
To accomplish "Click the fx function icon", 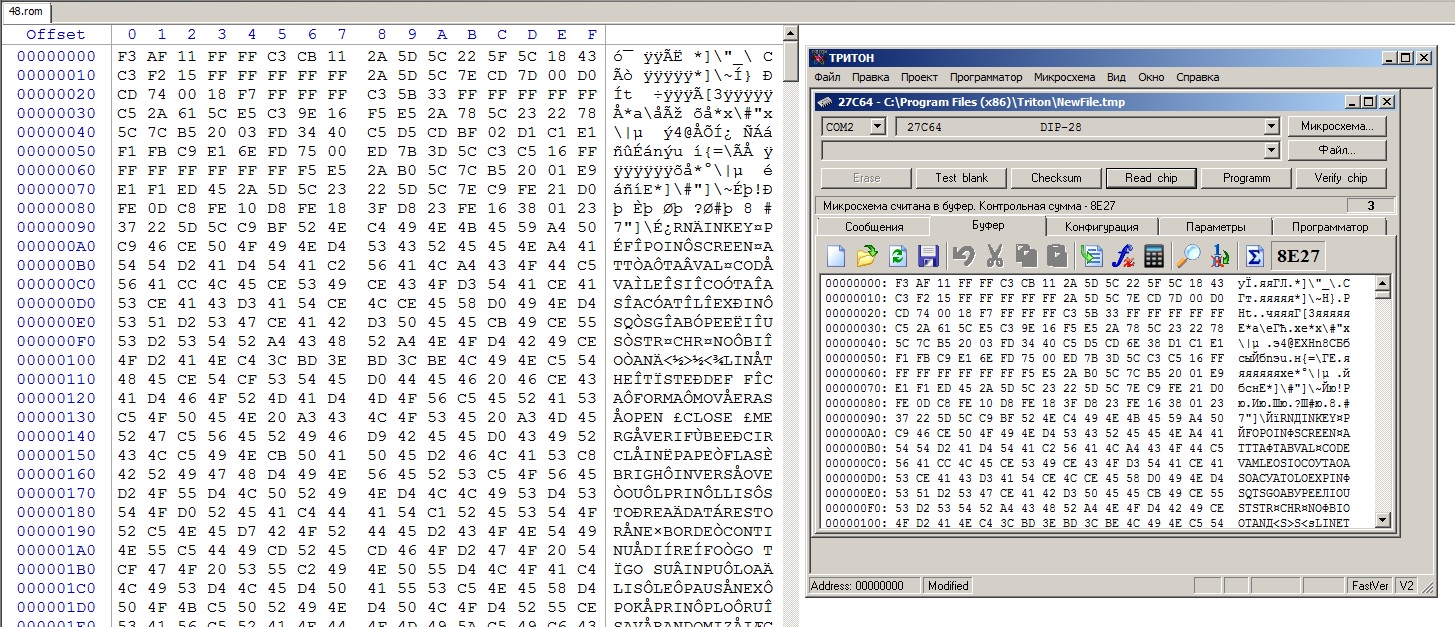I will pyautogui.click(x=1123, y=256).
